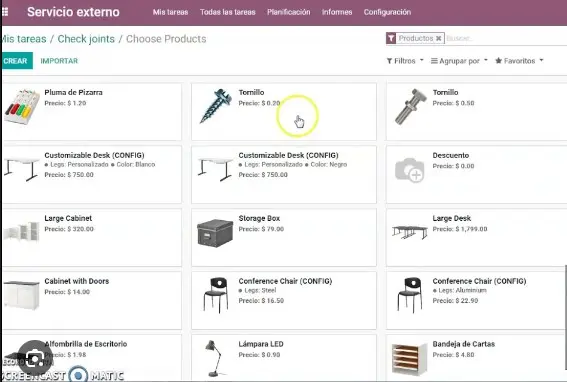Image resolution: width=567 pixels, height=382 pixels.
Task: Select the Storage Box product image
Action: 215,233
